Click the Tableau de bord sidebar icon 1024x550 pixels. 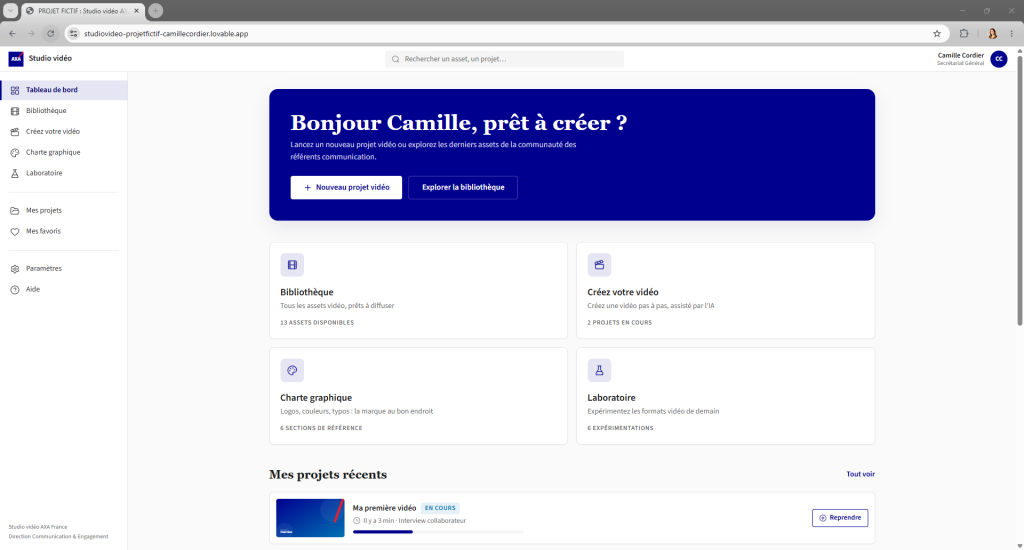tap(15, 90)
